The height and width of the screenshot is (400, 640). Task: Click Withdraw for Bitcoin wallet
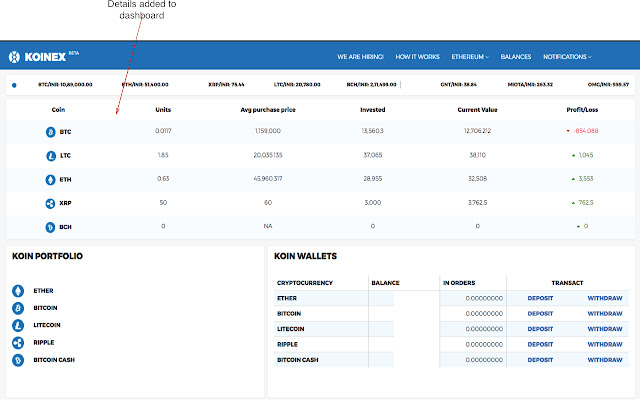tap(605, 313)
